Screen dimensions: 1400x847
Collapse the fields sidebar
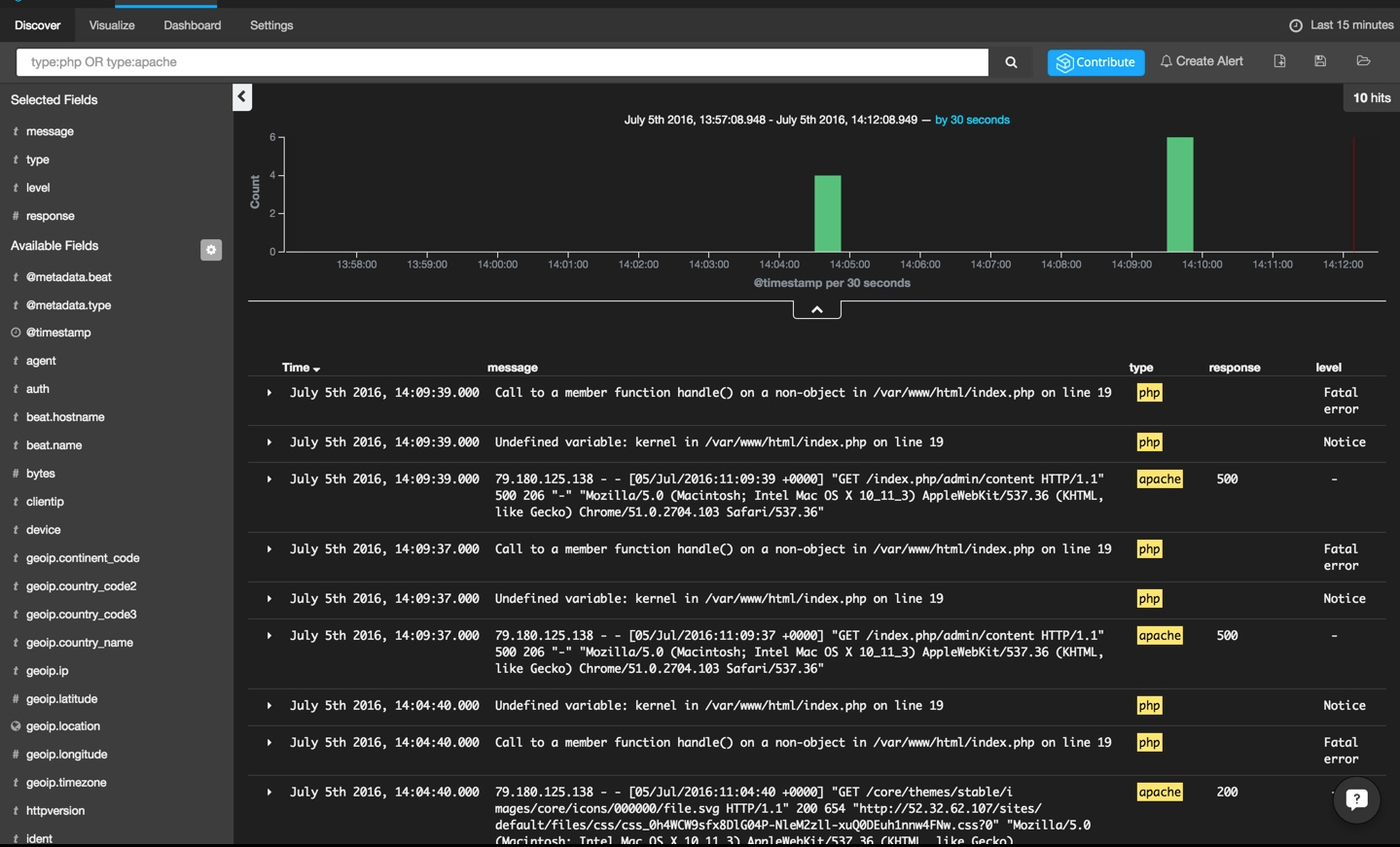[x=241, y=97]
